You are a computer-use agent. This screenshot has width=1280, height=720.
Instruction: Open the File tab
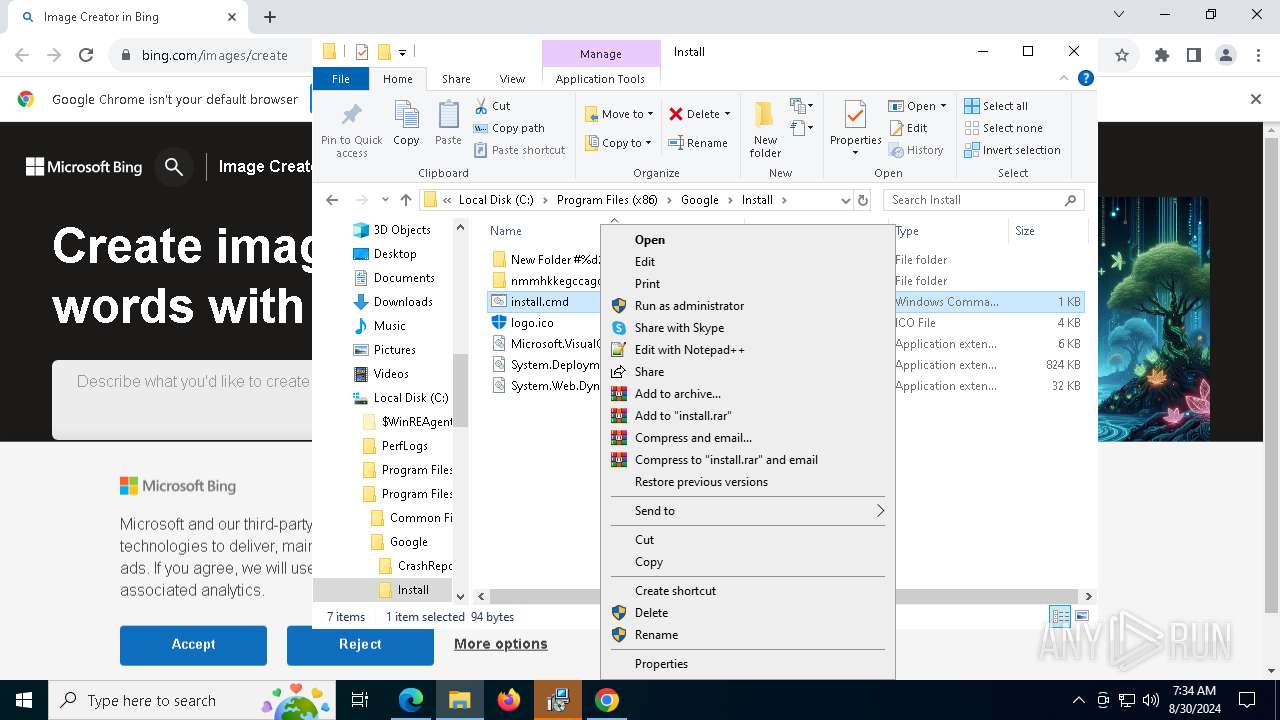point(341,79)
